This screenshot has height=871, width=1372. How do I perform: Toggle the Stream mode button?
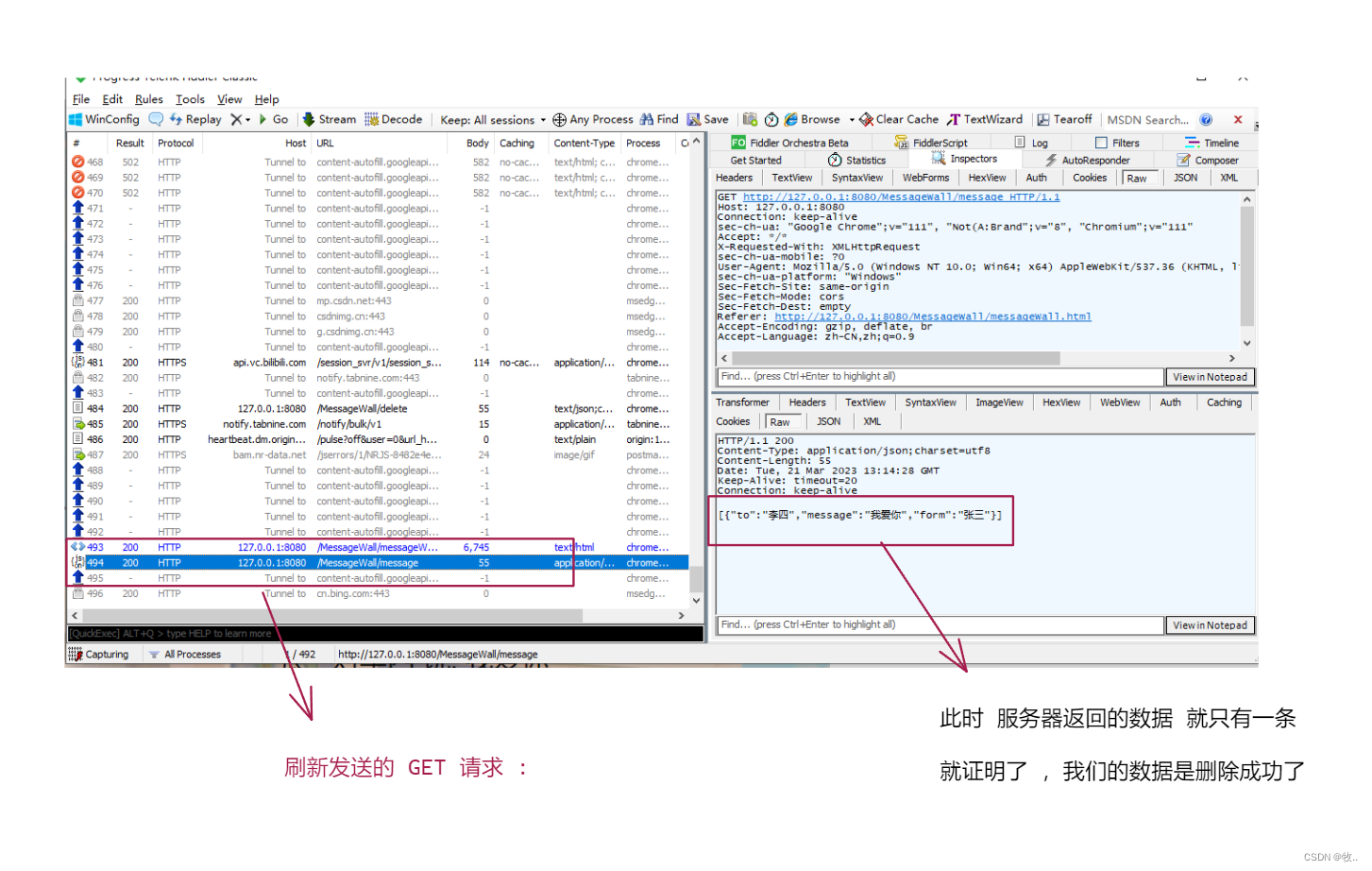pos(329,120)
